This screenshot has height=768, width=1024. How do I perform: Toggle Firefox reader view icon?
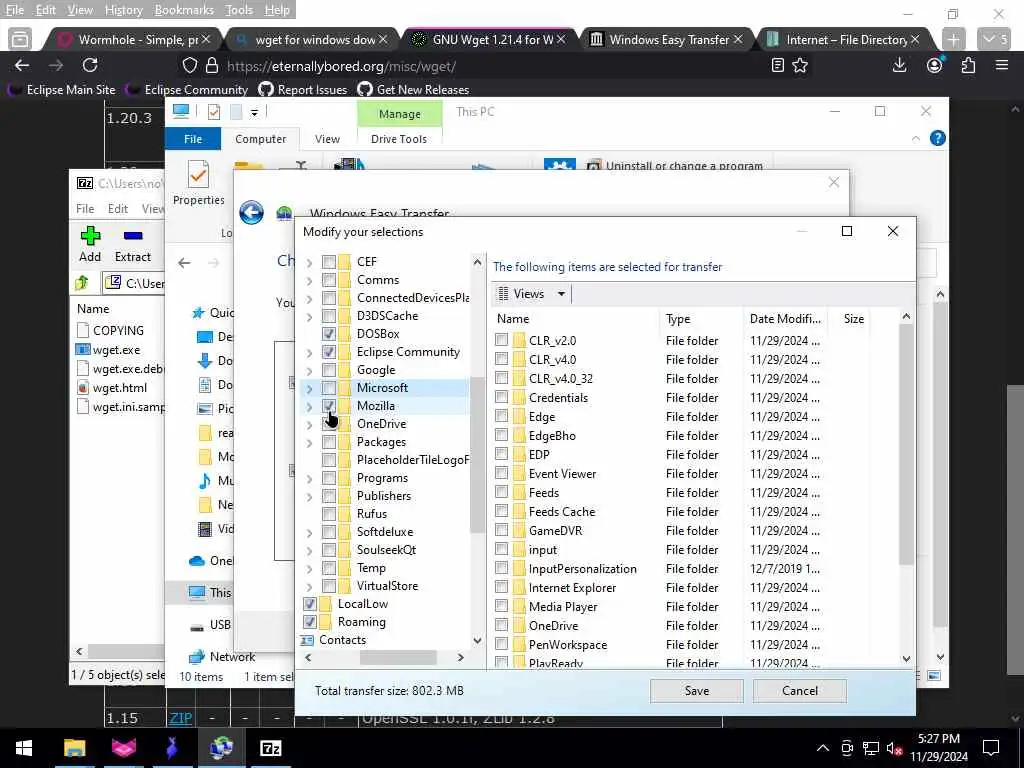[777, 65]
